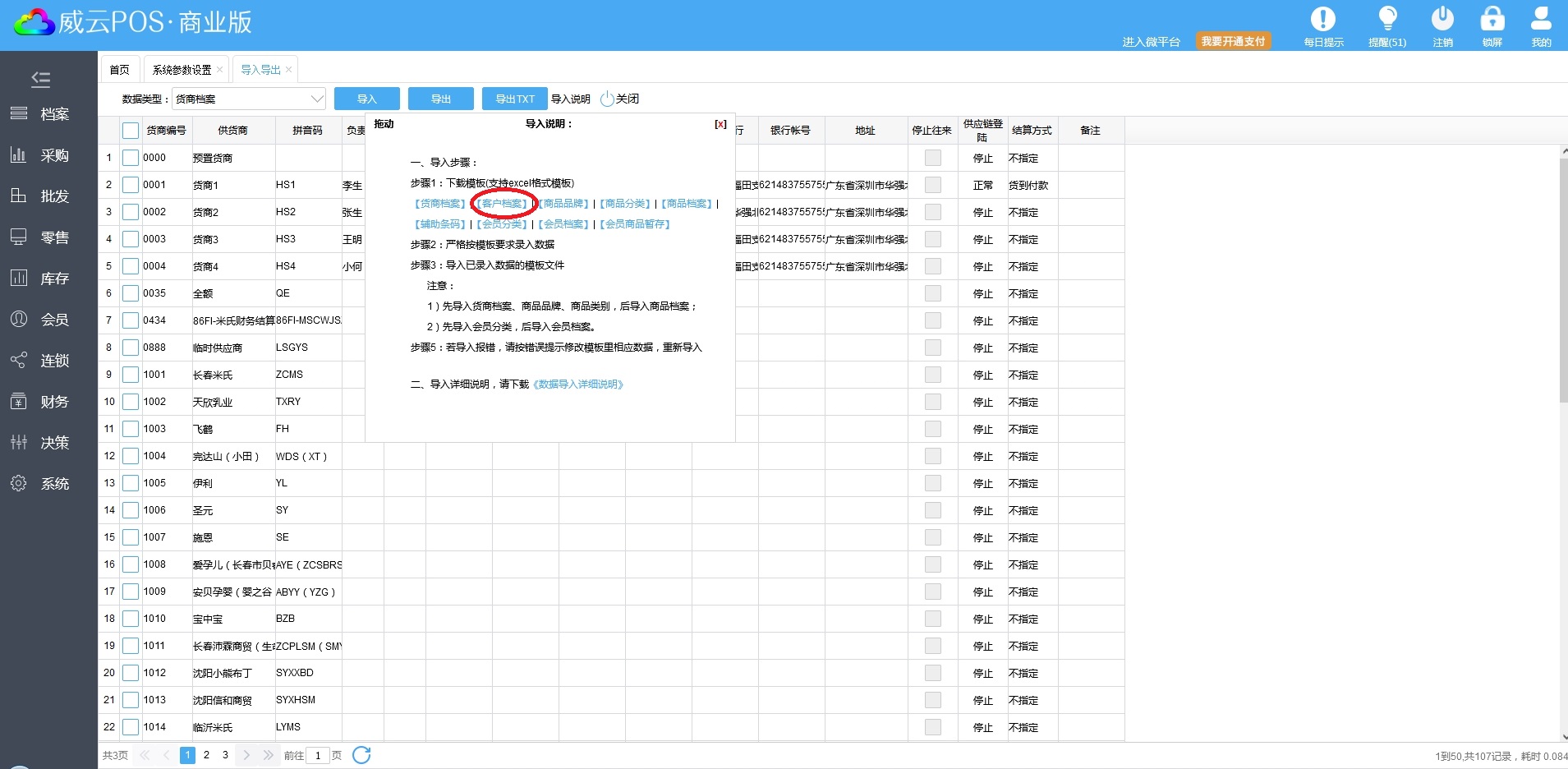The width and height of the screenshot is (1568, 769).
Task: Open the daily tips (每日提示) icon
Action: (x=1322, y=20)
